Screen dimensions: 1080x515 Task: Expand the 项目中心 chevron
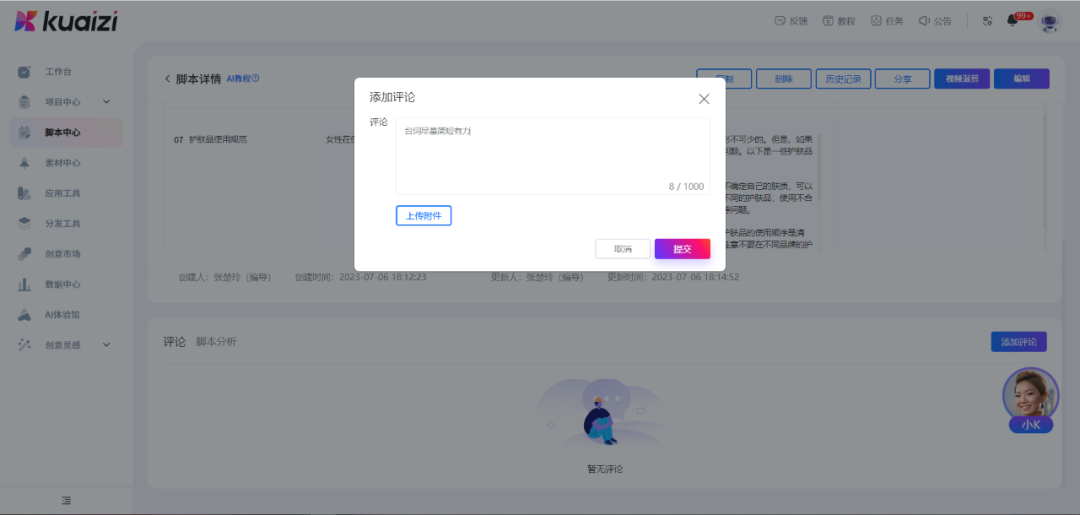tap(107, 102)
